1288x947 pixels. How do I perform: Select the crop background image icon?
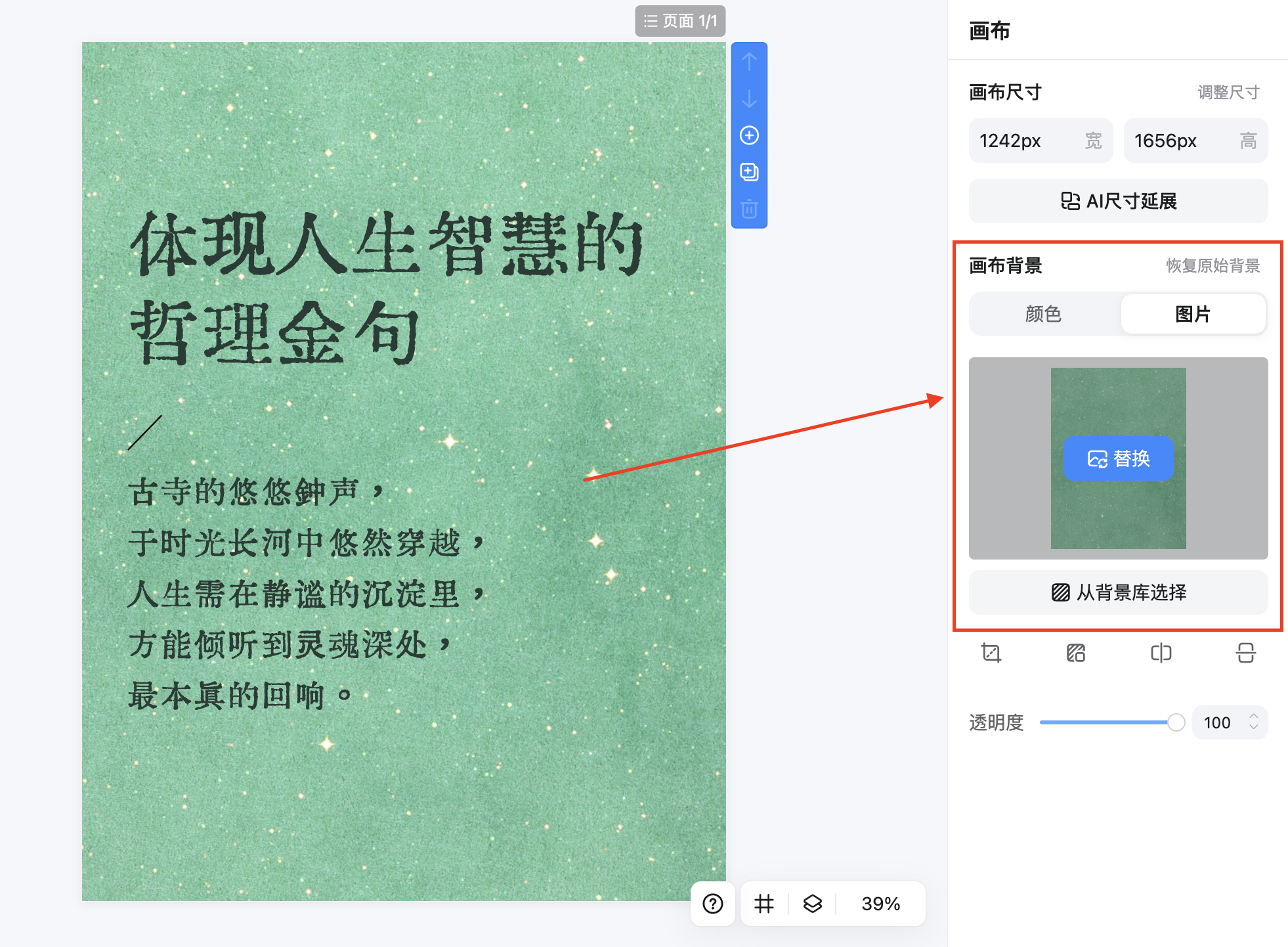point(990,653)
